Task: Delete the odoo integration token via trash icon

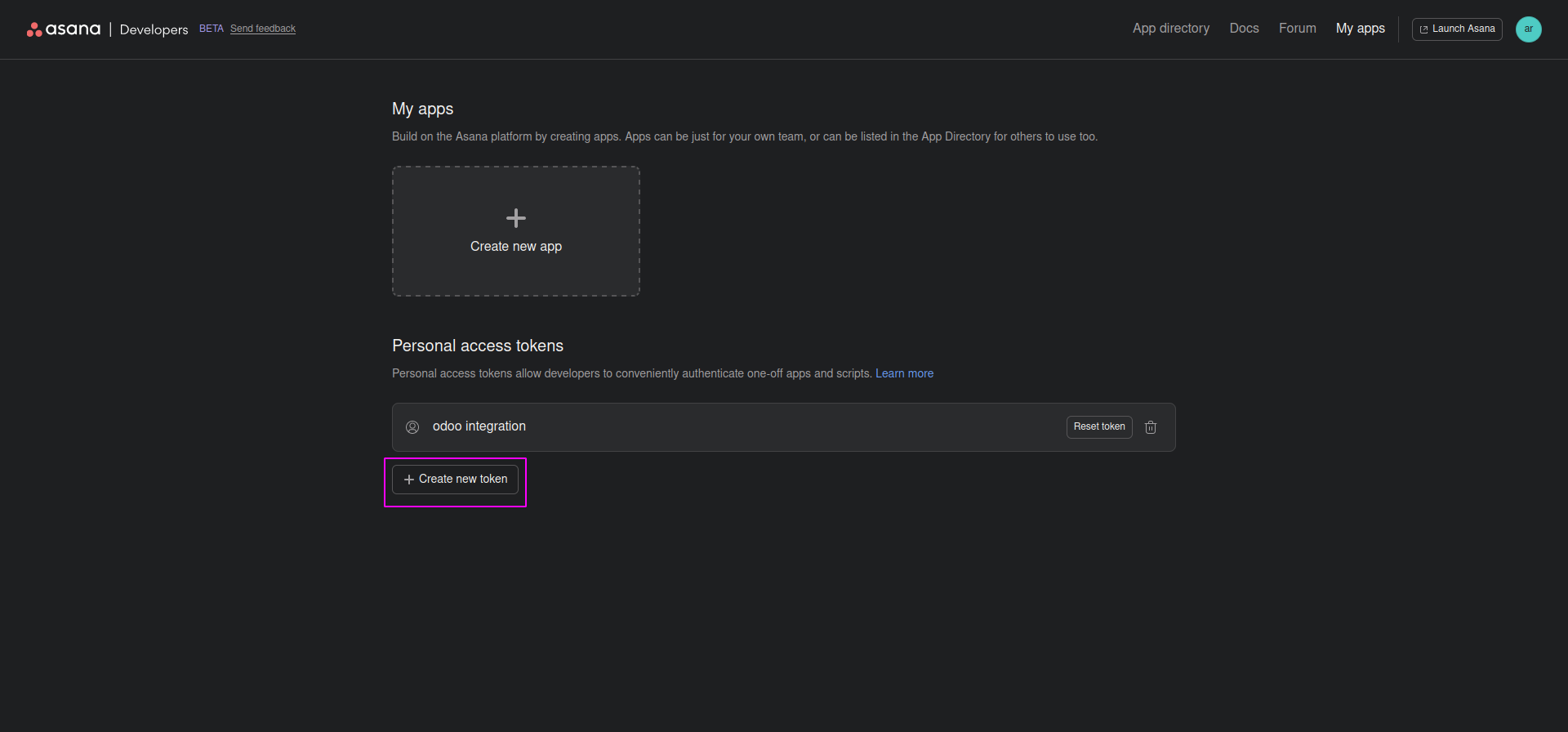Action: pos(1151,427)
